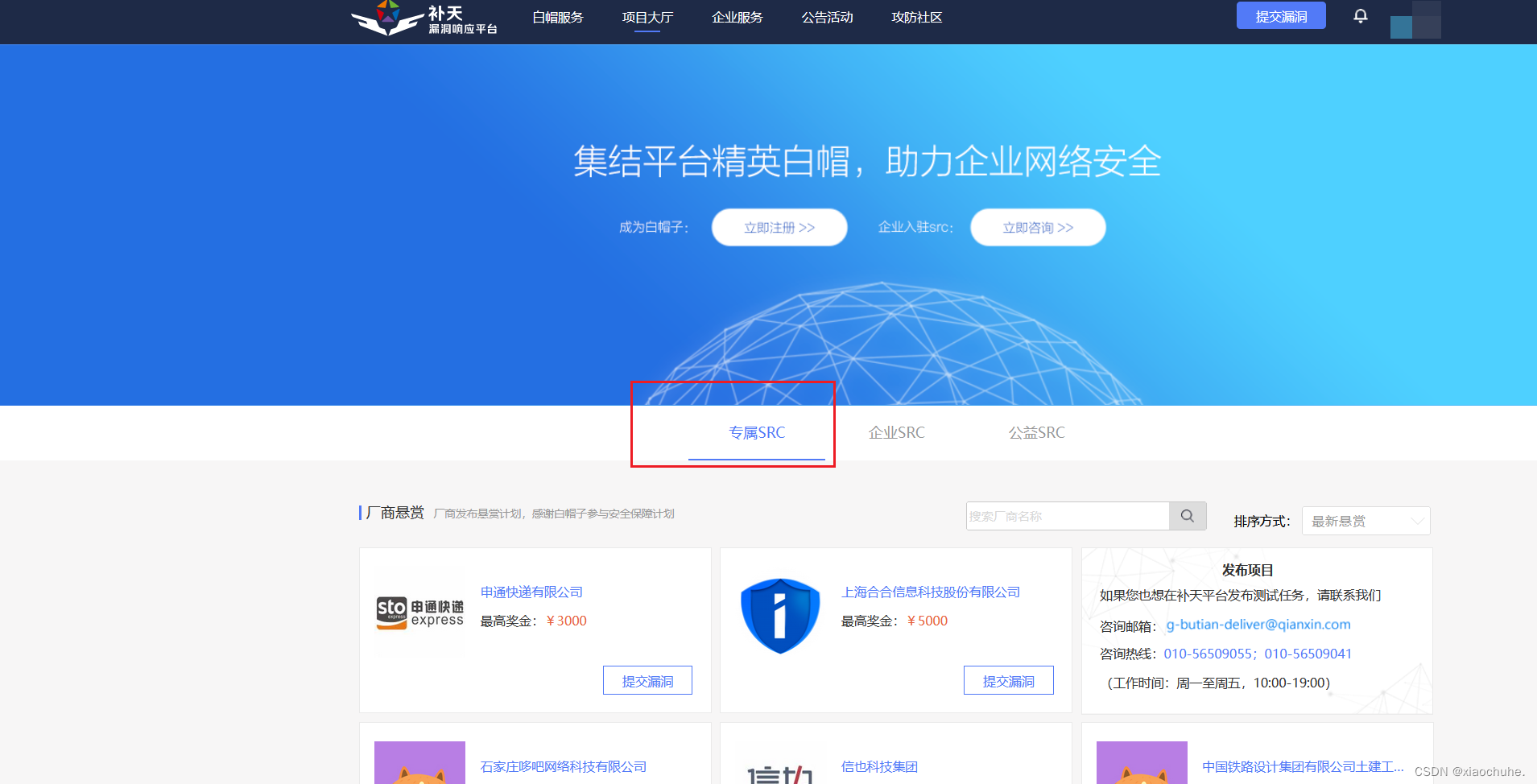
Task: Open the 项目大厅 menu
Action: pos(647,17)
